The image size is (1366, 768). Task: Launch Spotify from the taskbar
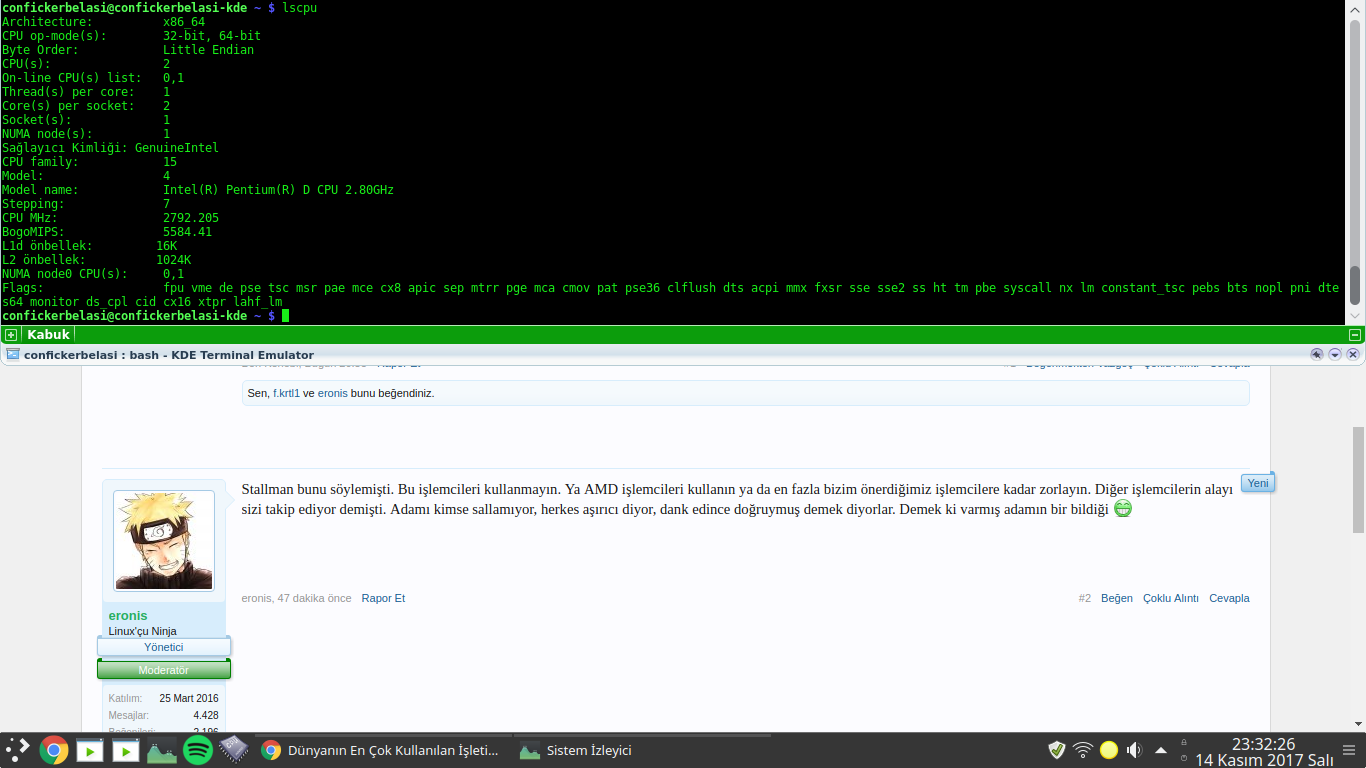[198, 750]
